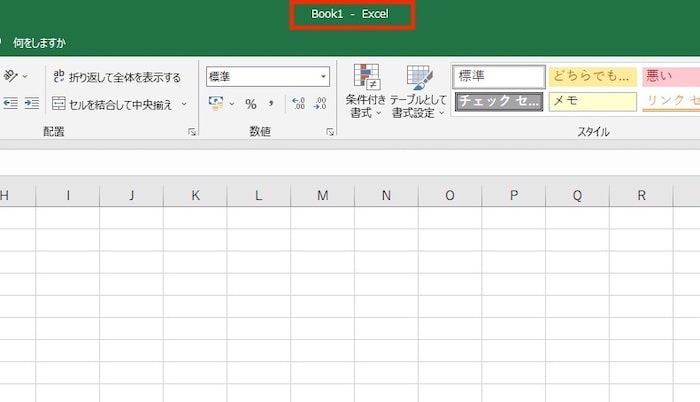Click the orientation text rotation icon
The height and width of the screenshot is (402, 700).
10,76
